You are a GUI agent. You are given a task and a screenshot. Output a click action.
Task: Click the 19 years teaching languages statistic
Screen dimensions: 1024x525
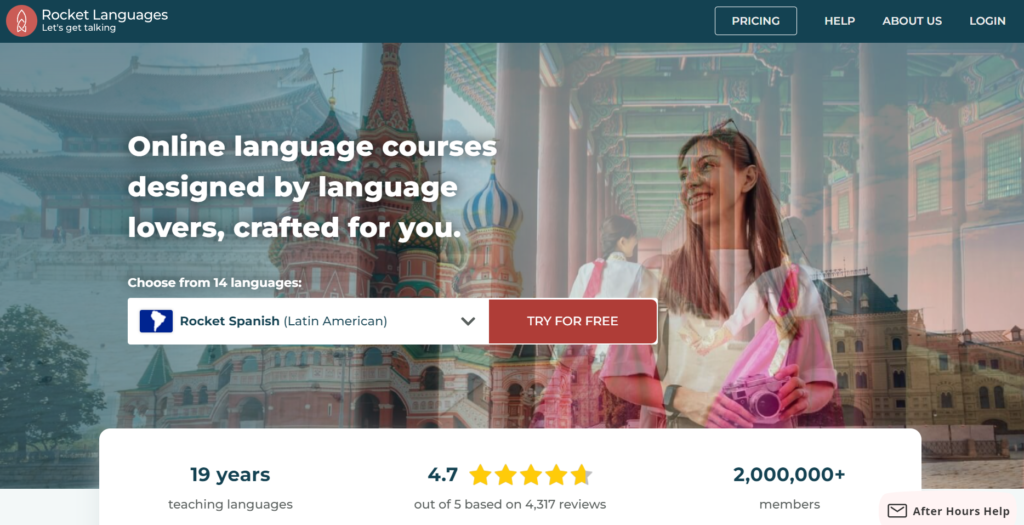coord(230,488)
